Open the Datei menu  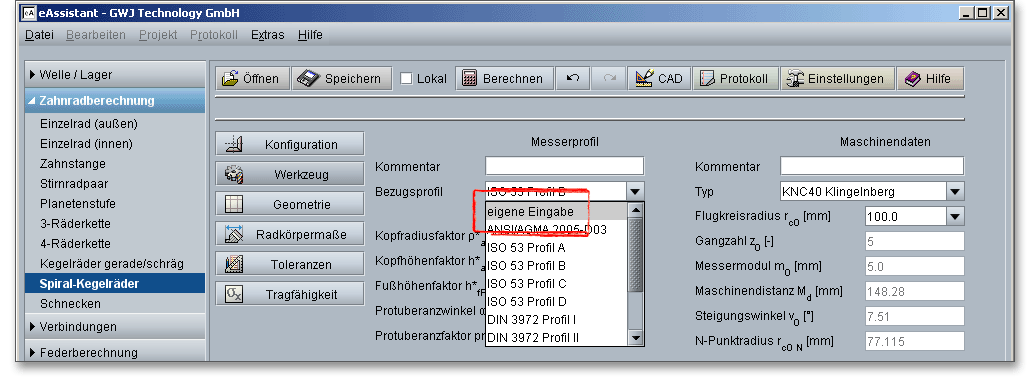click(x=39, y=35)
